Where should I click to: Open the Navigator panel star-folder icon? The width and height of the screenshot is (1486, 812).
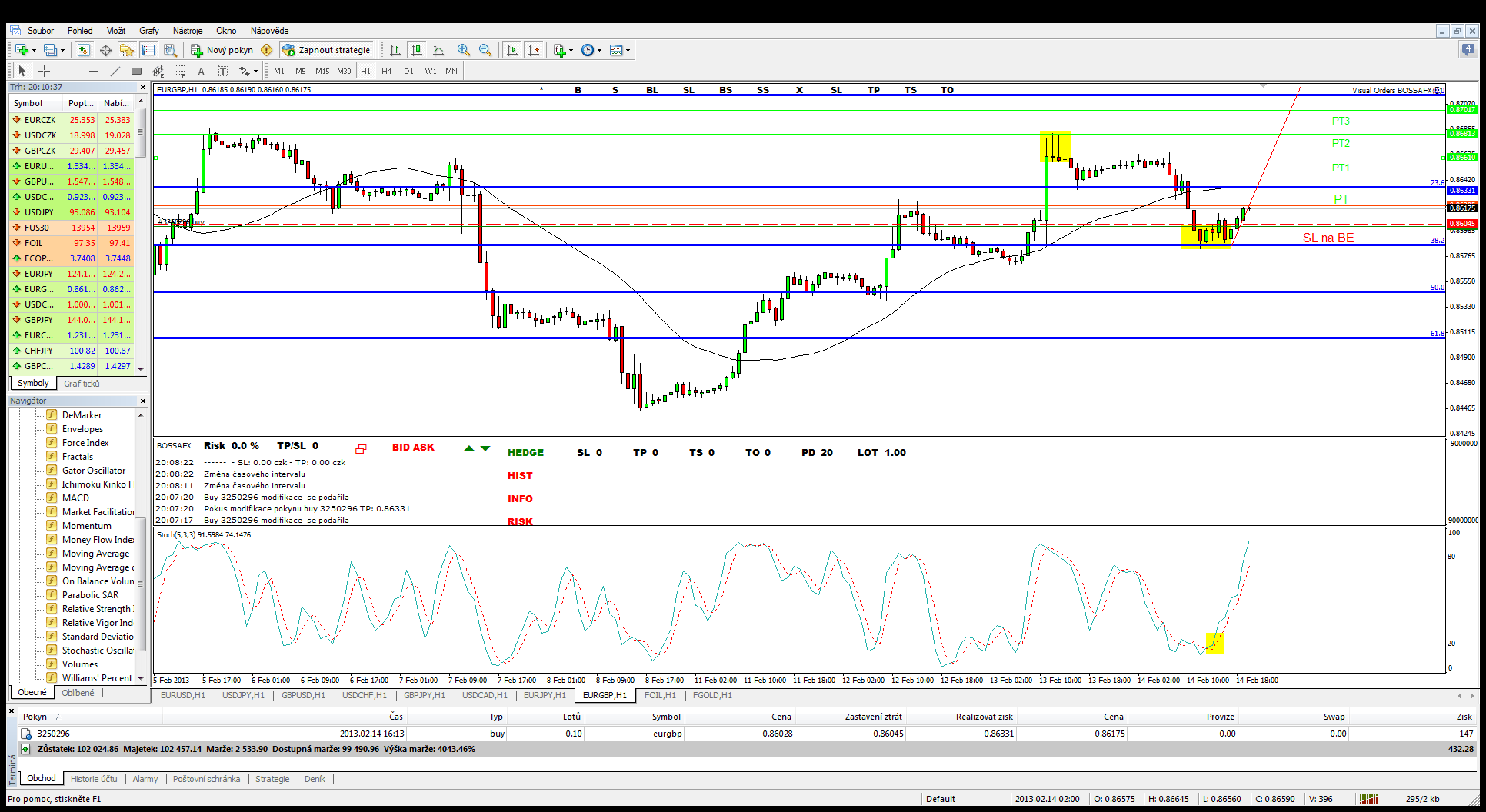click(x=127, y=50)
